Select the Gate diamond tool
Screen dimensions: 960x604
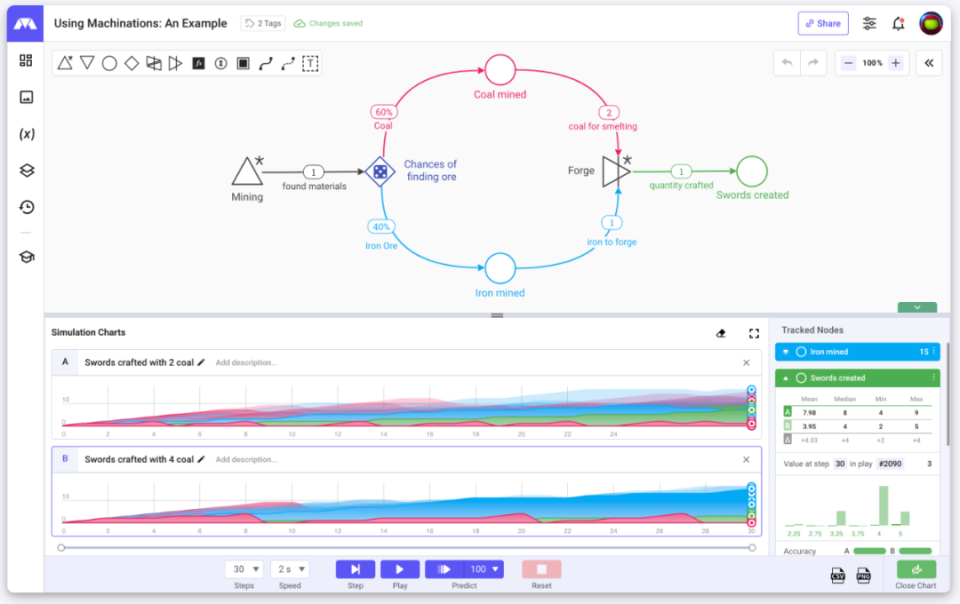[131, 63]
